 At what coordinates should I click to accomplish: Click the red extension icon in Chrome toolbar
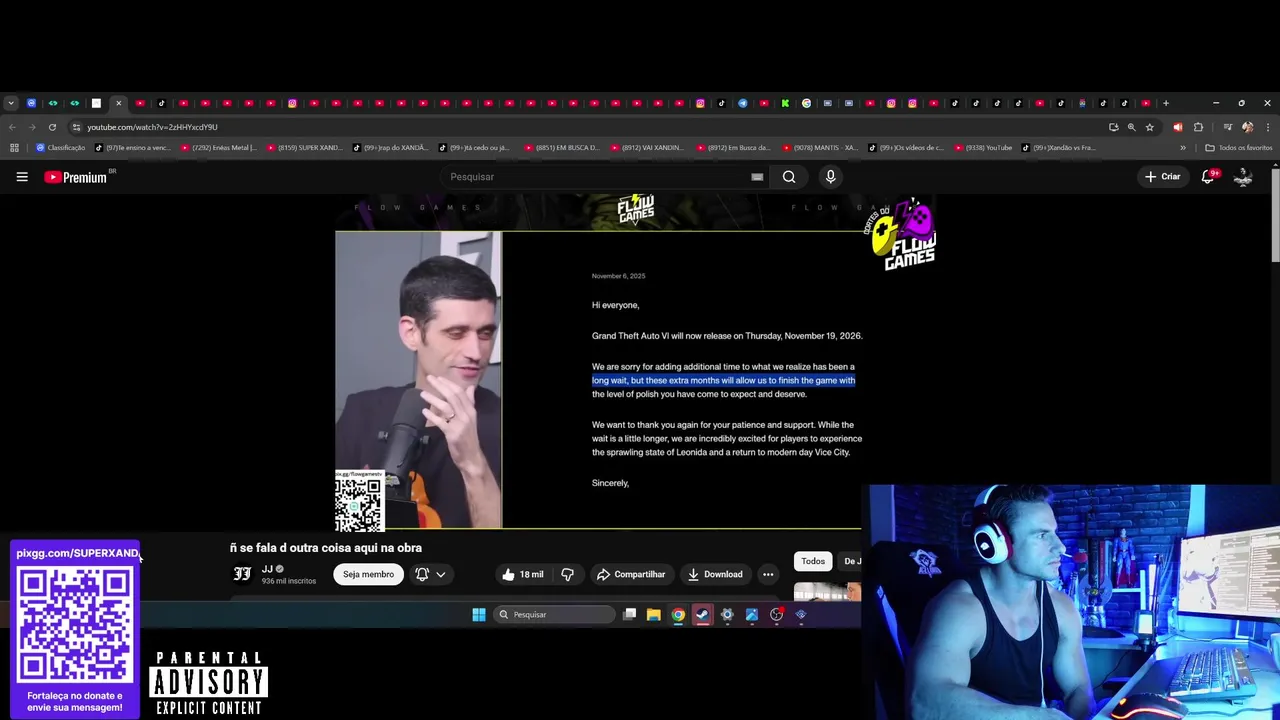point(1177,127)
